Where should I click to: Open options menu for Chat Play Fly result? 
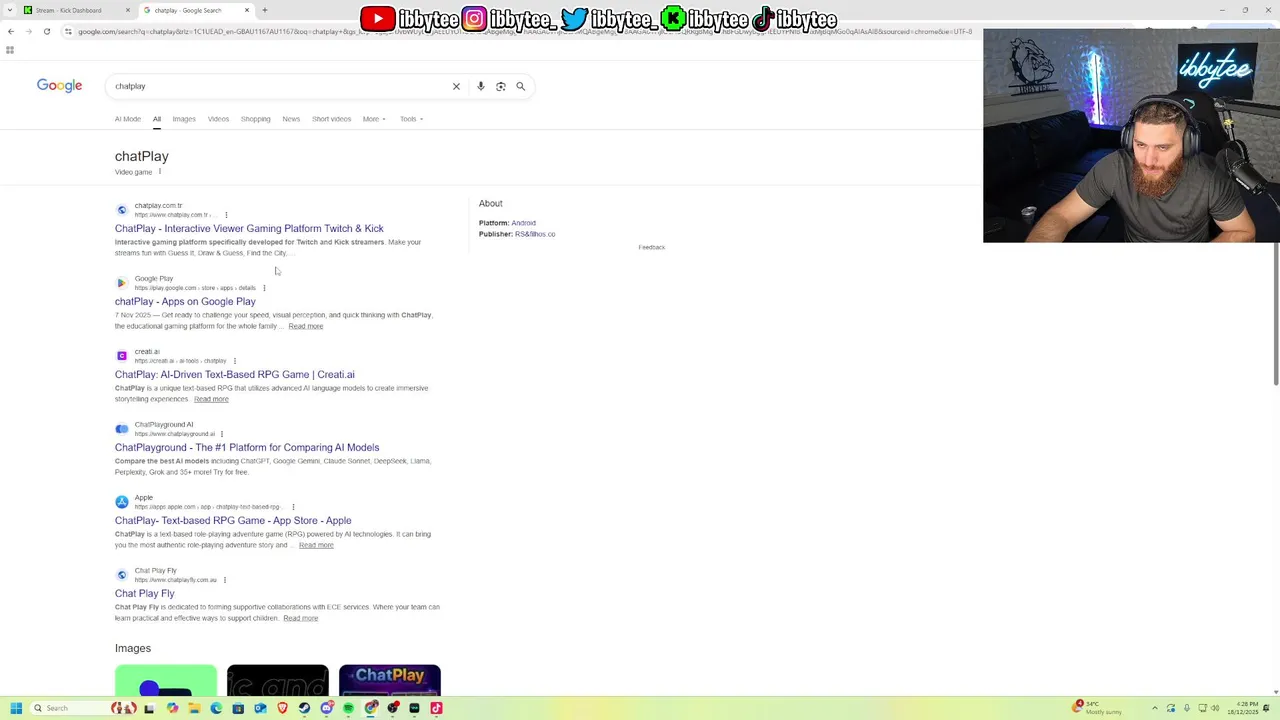[225, 580]
